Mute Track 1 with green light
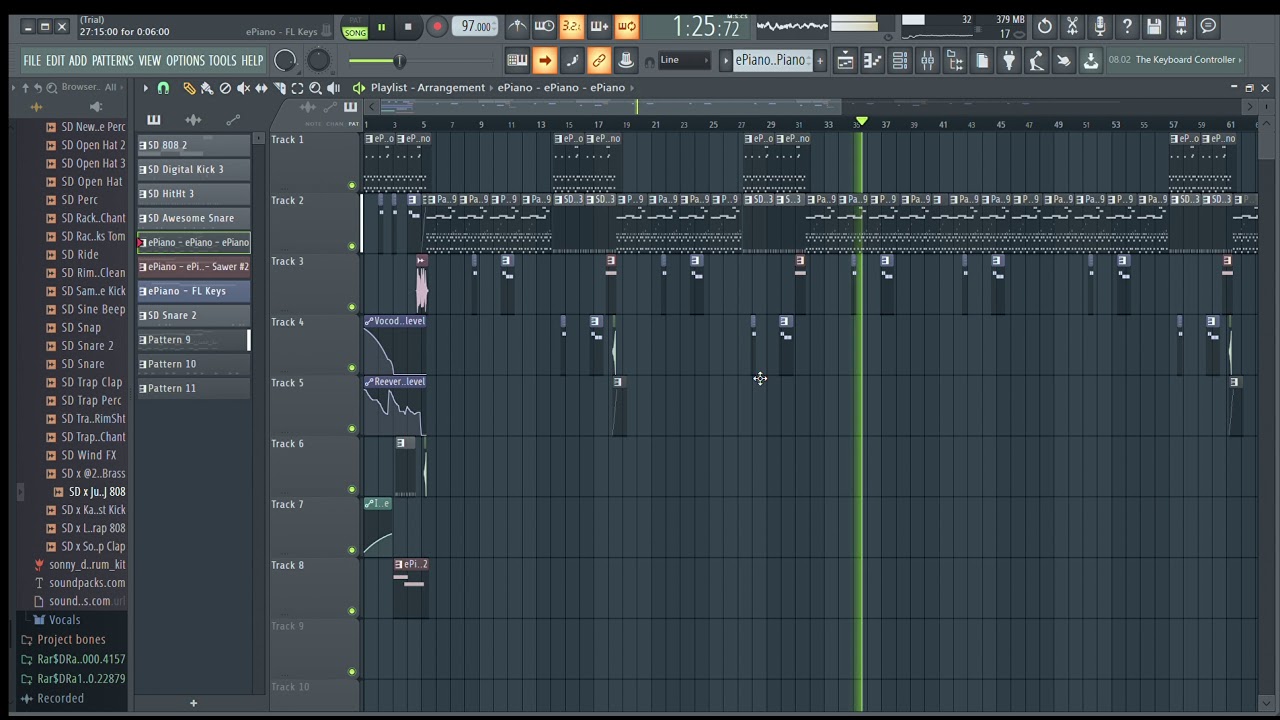The image size is (1280, 720). (351, 185)
